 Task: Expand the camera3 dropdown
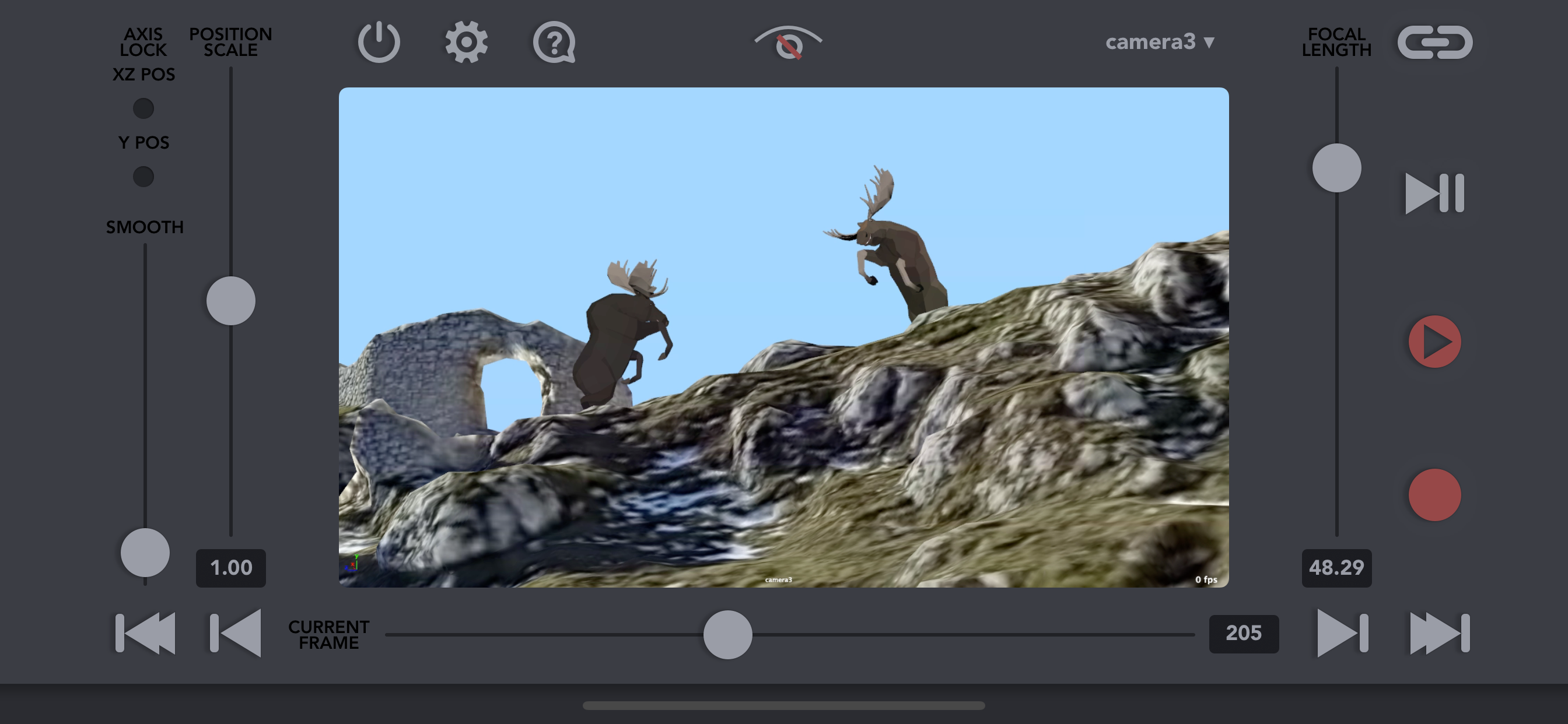click(x=1160, y=42)
